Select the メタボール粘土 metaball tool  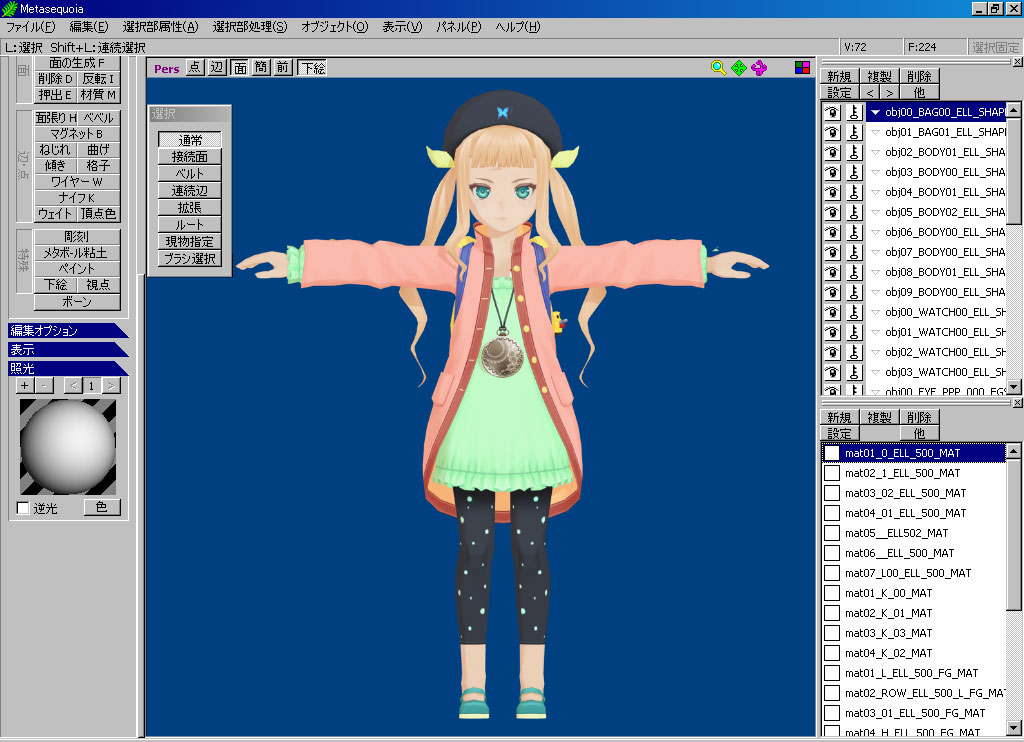click(77, 252)
